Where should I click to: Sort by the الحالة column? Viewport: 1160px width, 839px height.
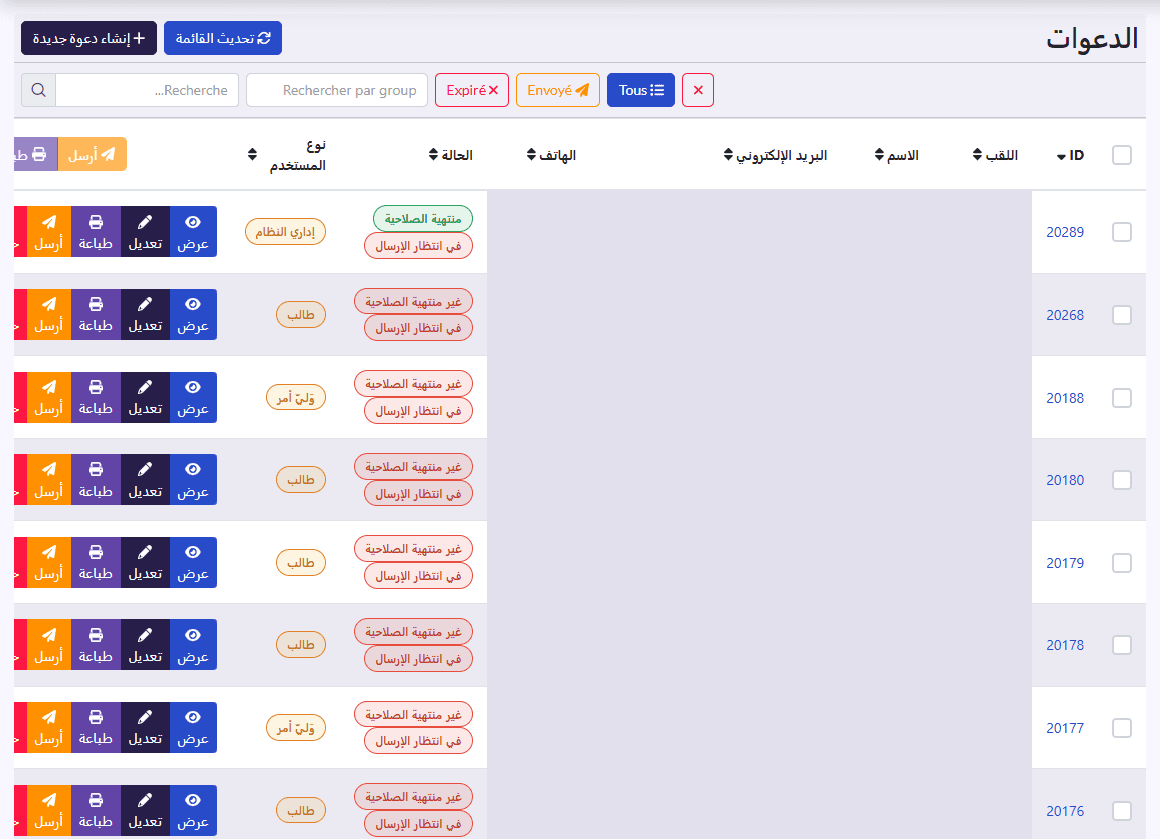[x=451, y=155]
